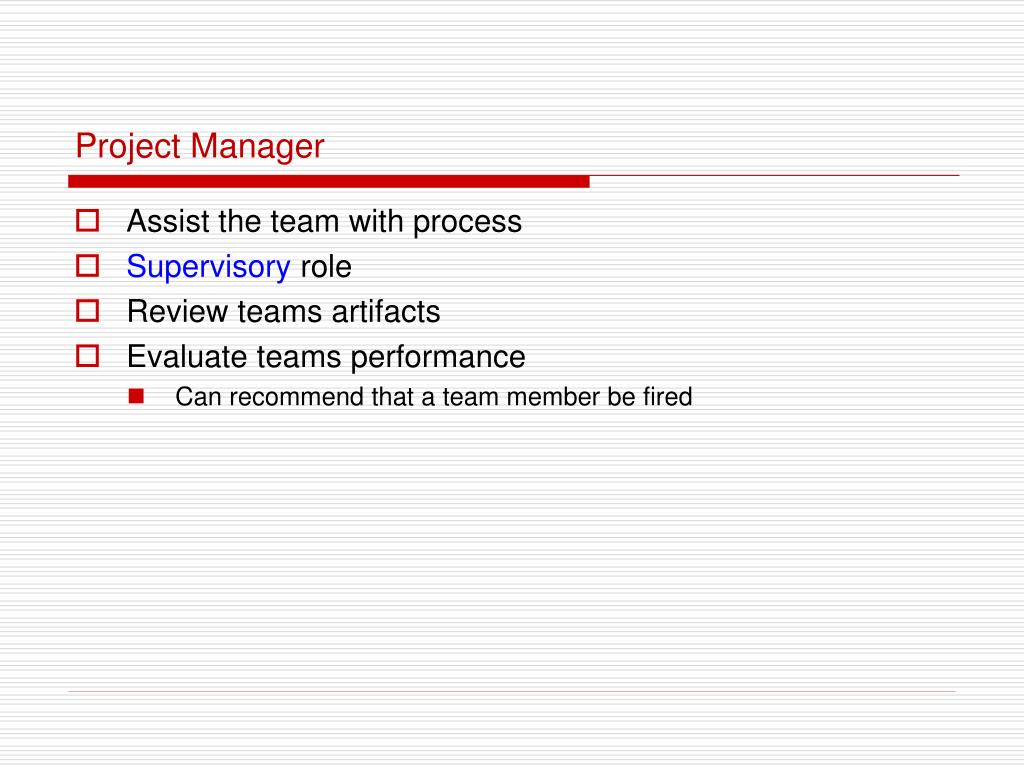
Task: Click the thin red line right of bar
Action: 775,176
